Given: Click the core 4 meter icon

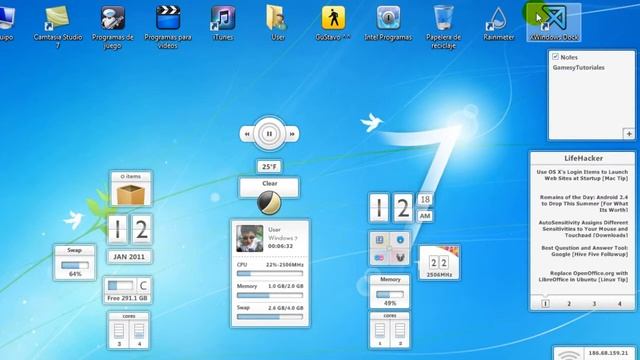Looking at the screenshot, I should pos(139,331).
